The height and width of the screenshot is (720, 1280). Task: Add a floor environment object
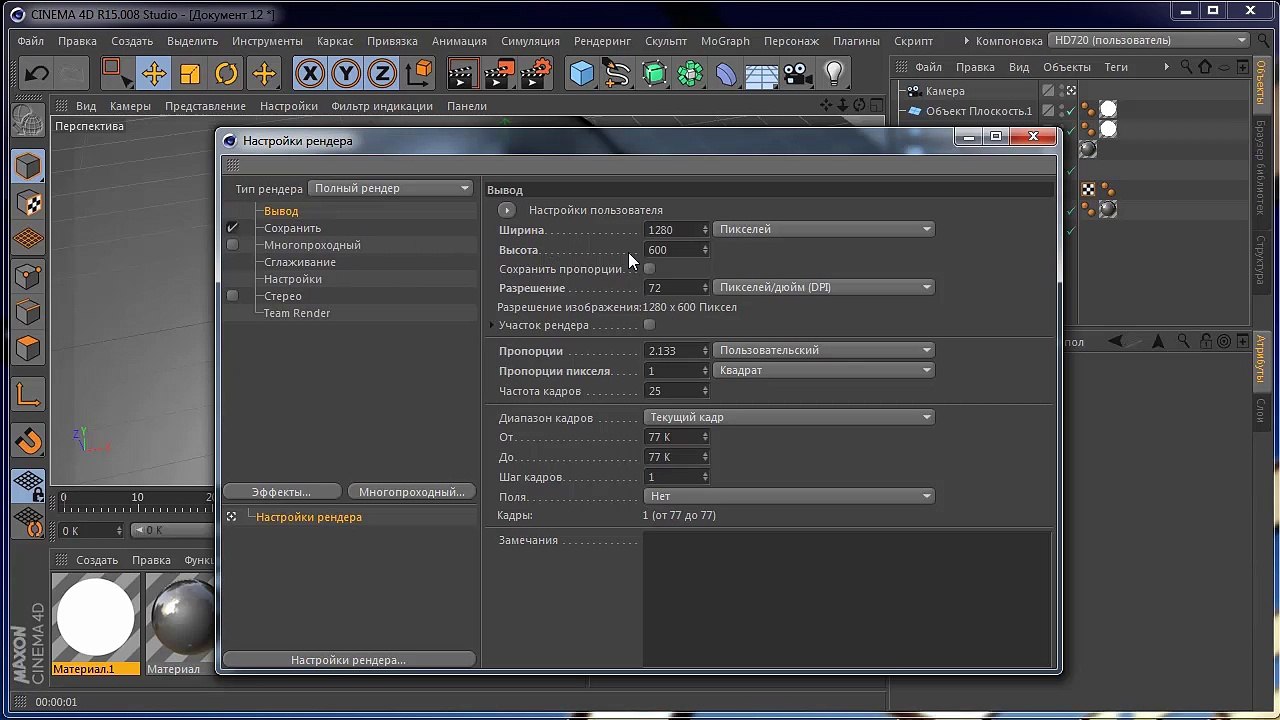762,75
